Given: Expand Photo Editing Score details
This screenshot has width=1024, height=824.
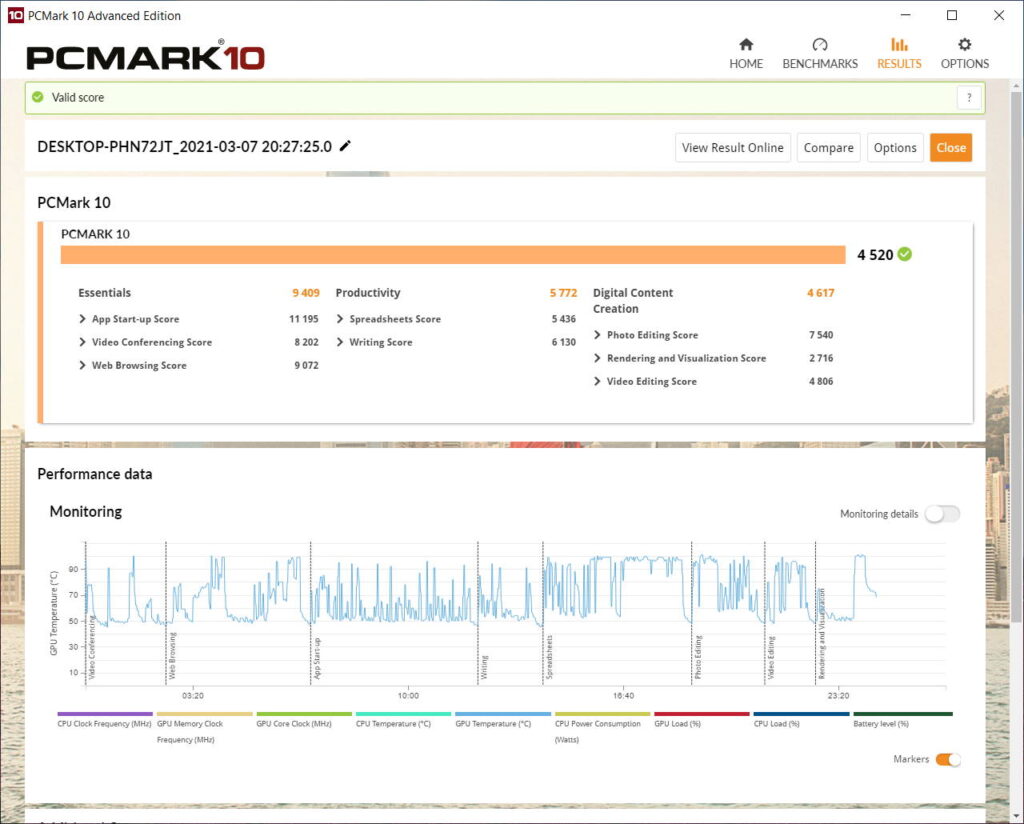Looking at the screenshot, I should tap(597, 335).
